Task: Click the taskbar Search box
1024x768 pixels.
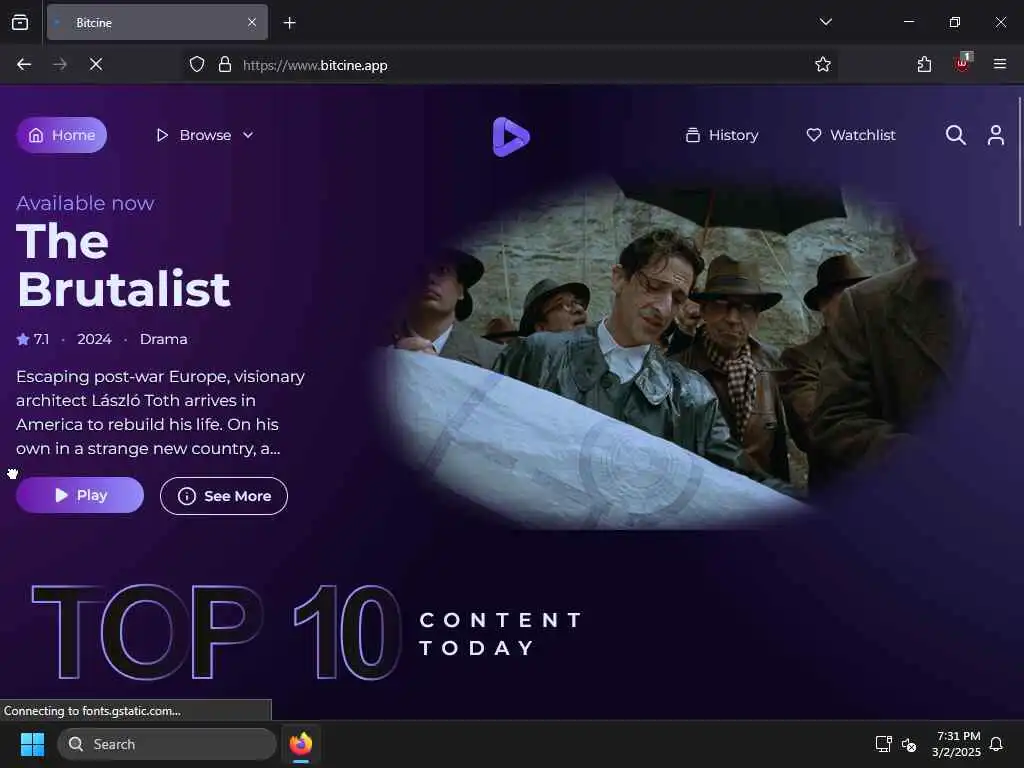Action: click(167, 744)
